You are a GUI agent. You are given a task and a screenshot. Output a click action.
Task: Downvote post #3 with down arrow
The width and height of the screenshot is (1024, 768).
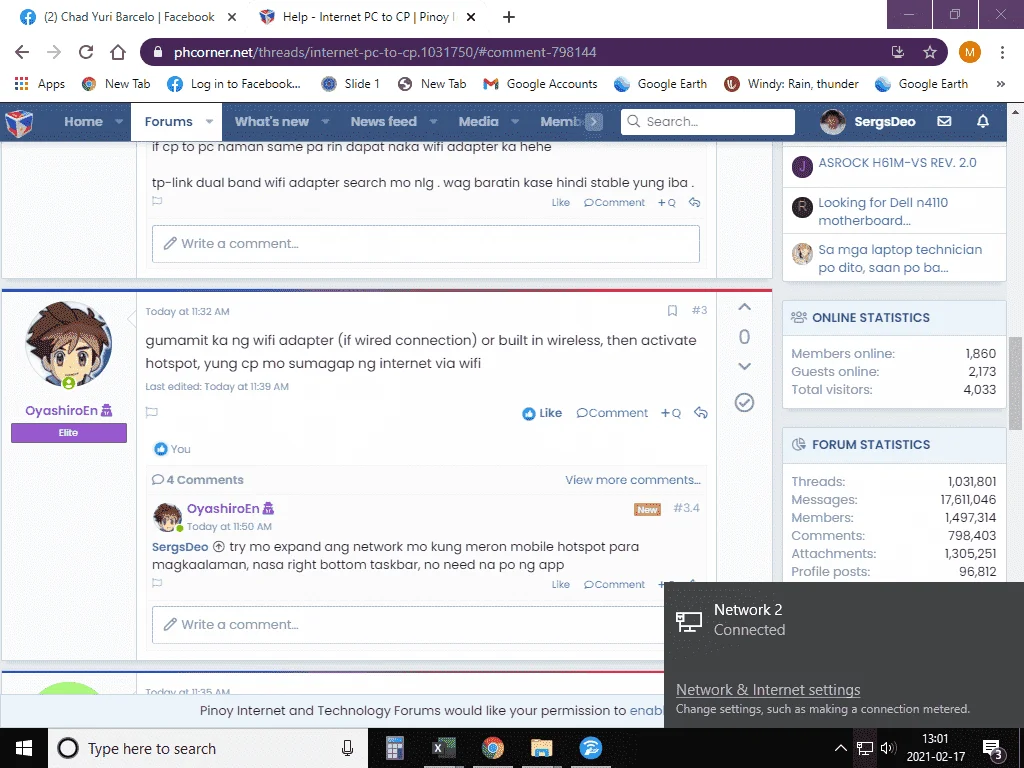(x=744, y=366)
